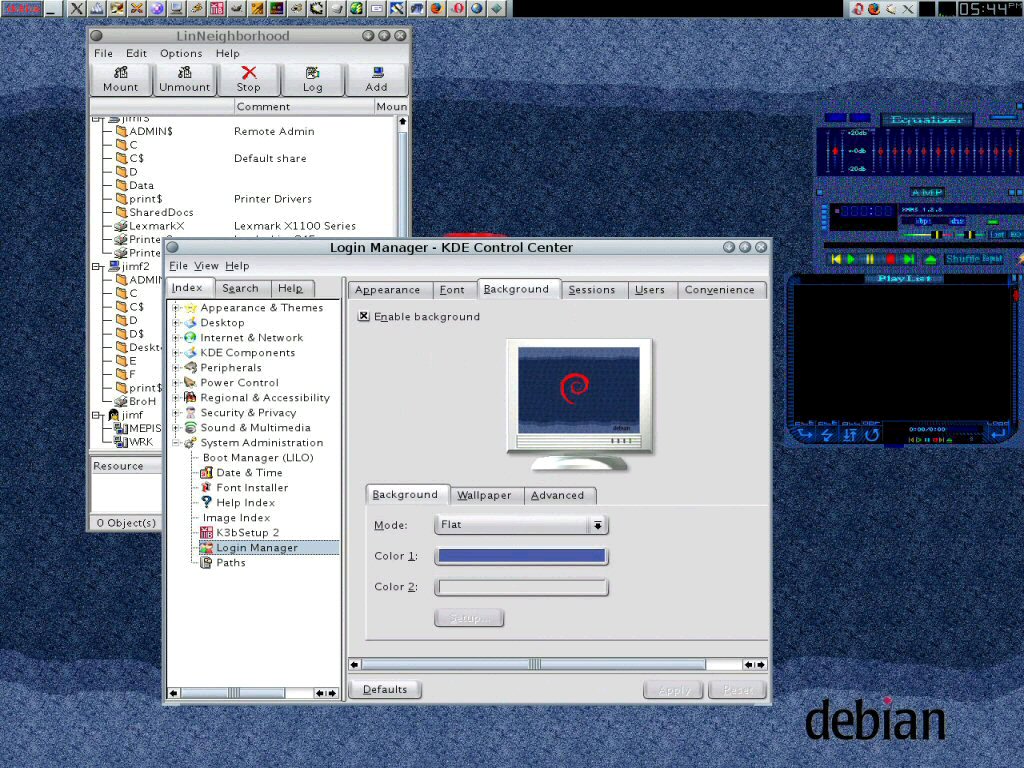Open the Wallpaper sub-tab
Viewport: 1024px width, 768px height.
click(484, 495)
